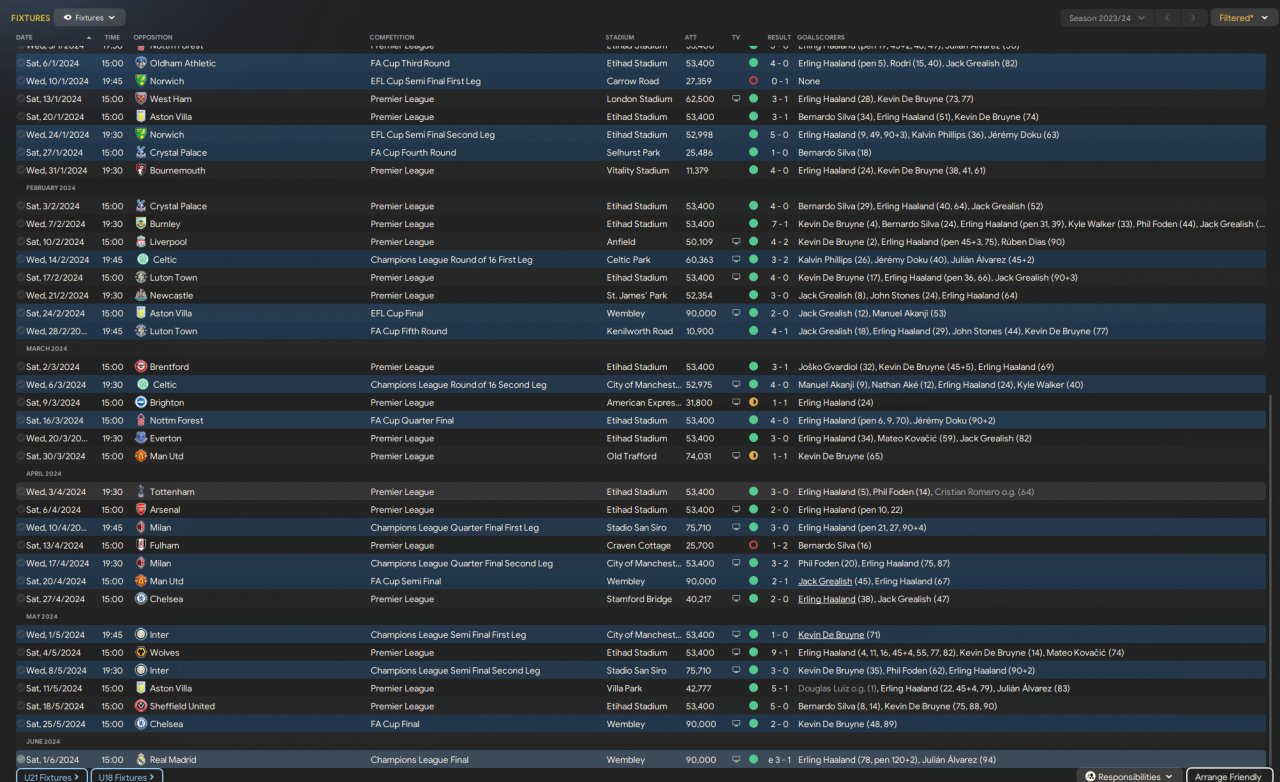Open the Fixtures view dropdown
The width and height of the screenshot is (1280, 782).
[90, 17]
